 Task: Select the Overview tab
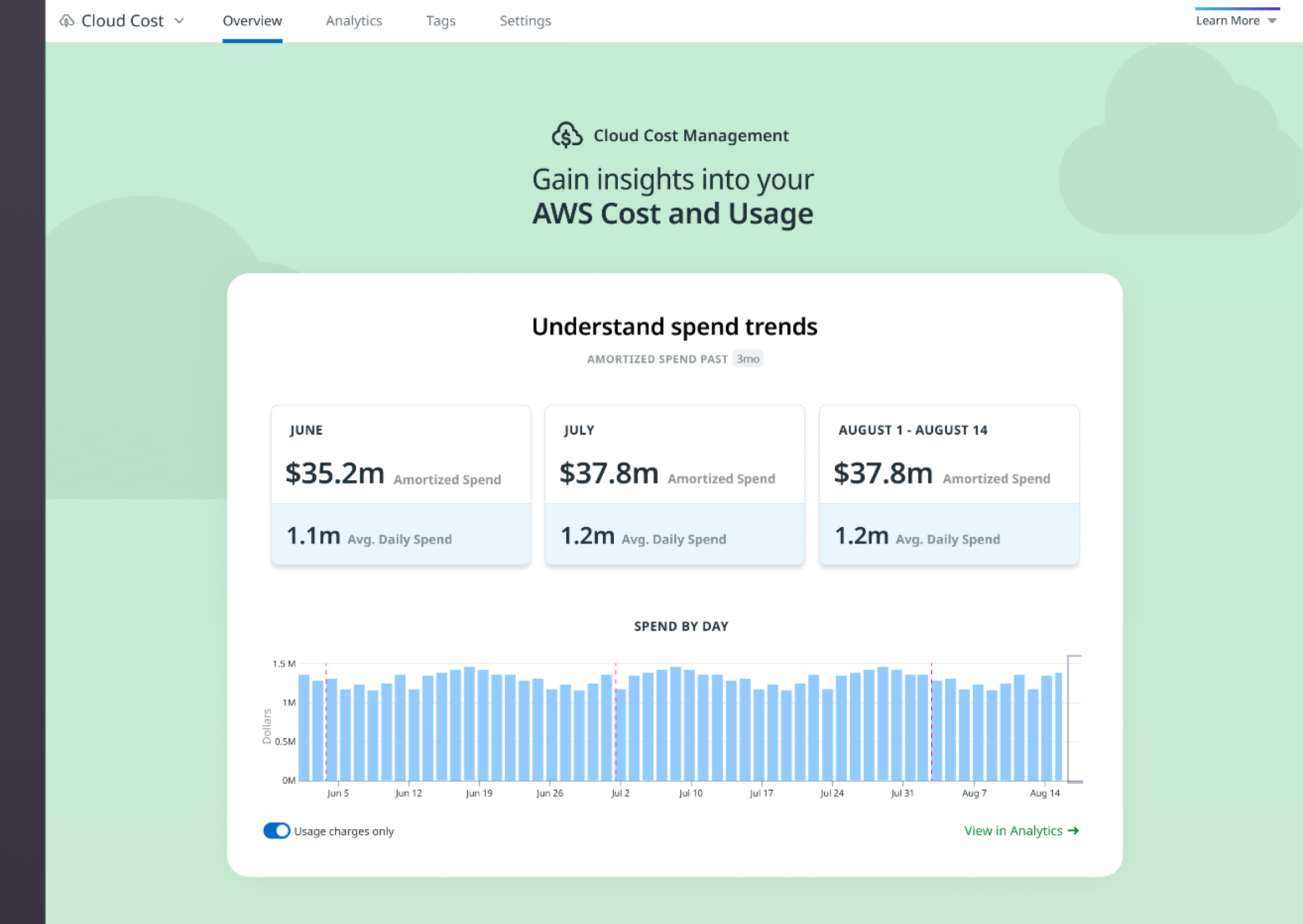coord(252,21)
